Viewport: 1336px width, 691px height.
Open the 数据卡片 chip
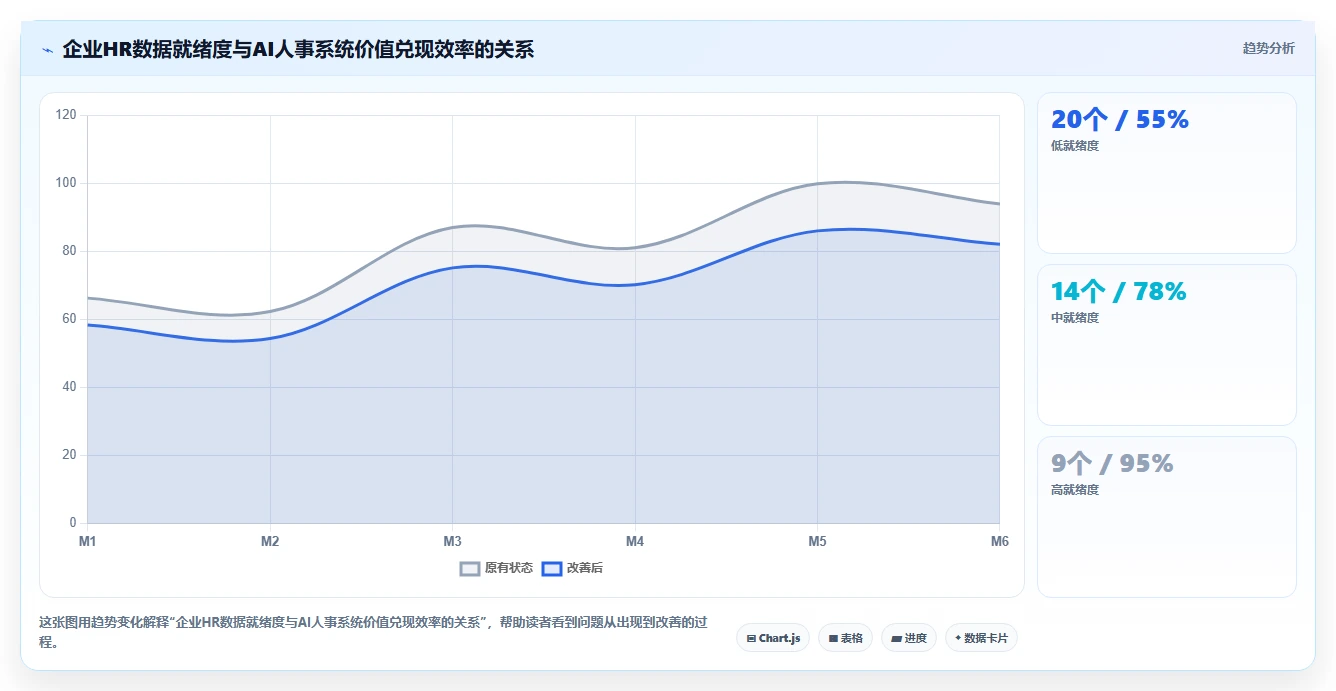tap(981, 638)
